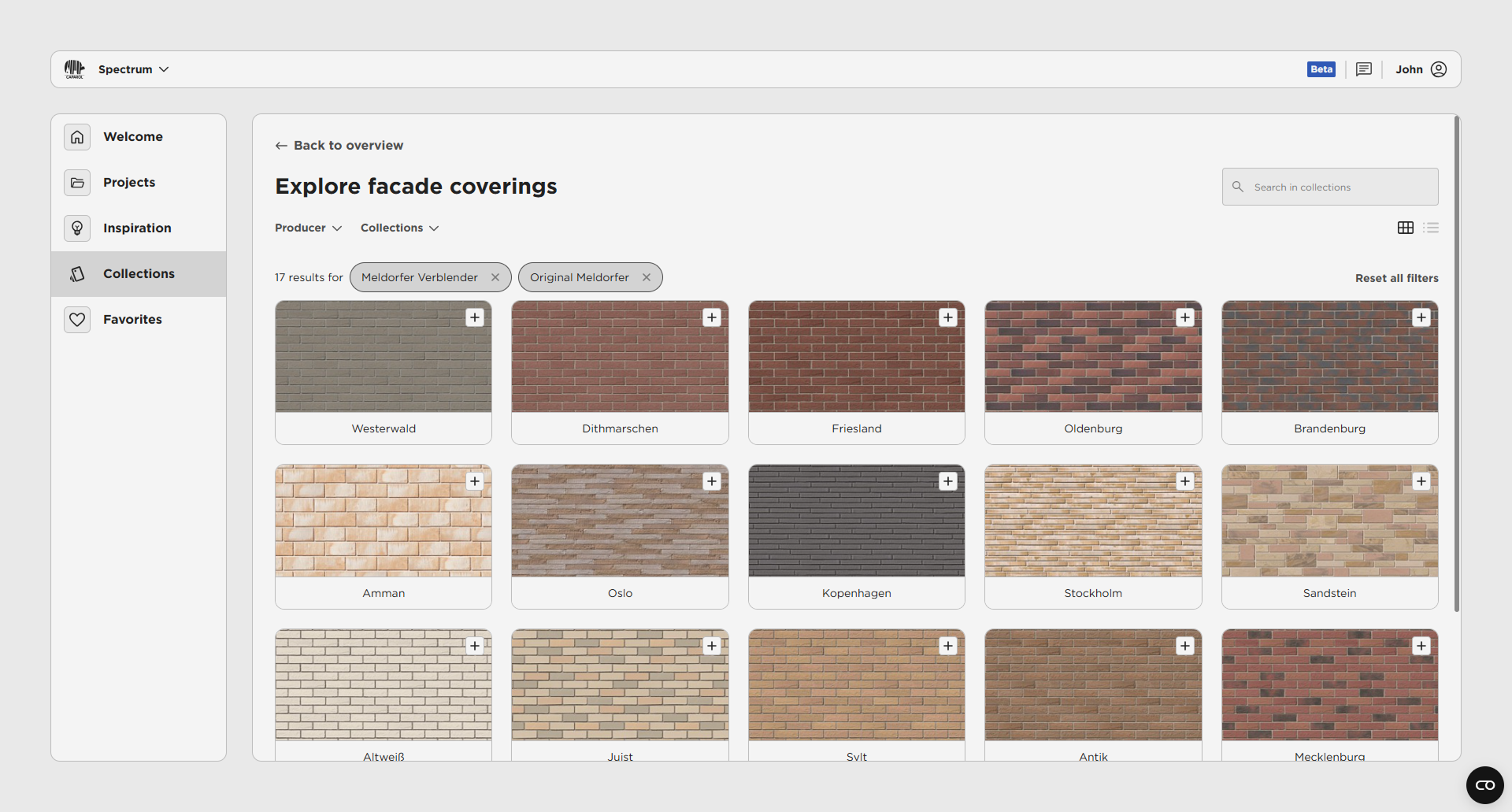Click the plus icon on Sandstein tile
The image size is (1512, 812).
1421,481
